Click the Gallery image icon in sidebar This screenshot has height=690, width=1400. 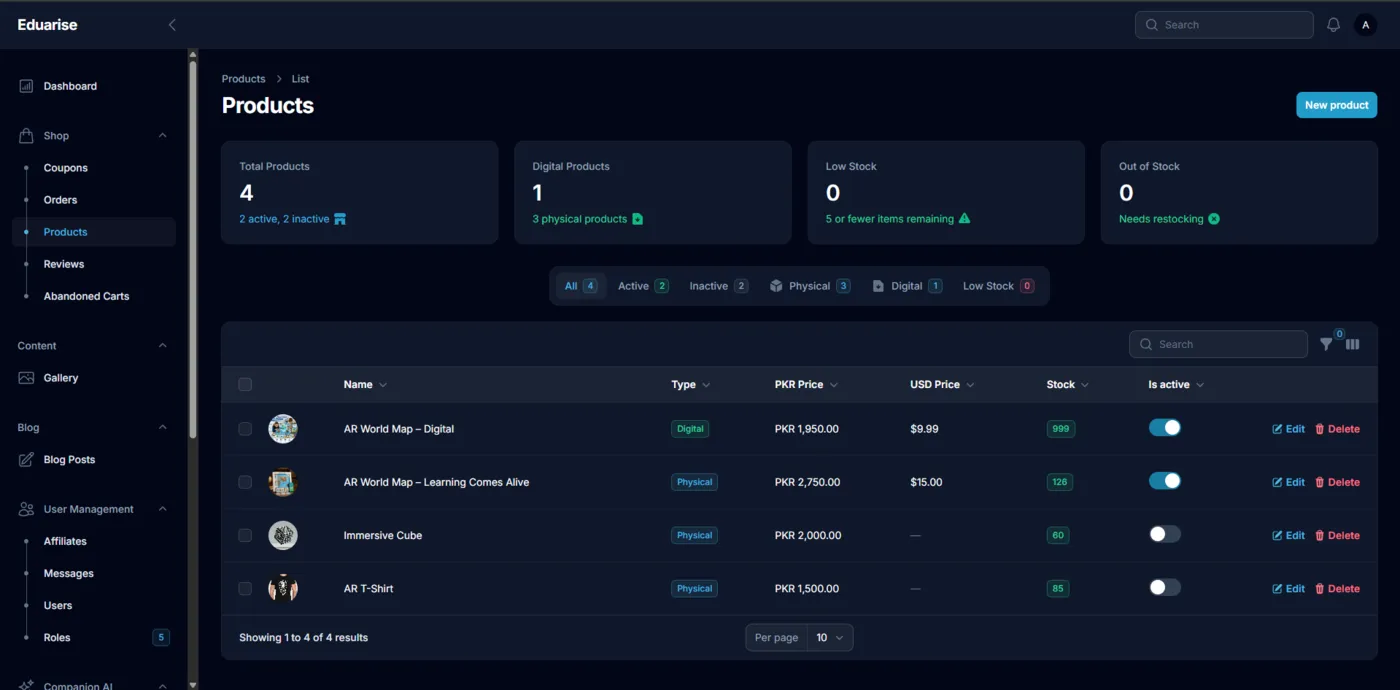pyautogui.click(x=26, y=378)
